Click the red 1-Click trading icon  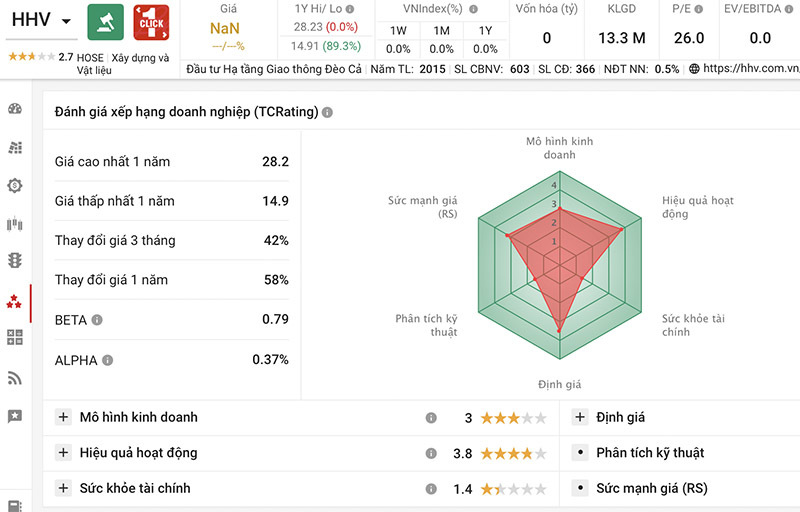pos(151,22)
